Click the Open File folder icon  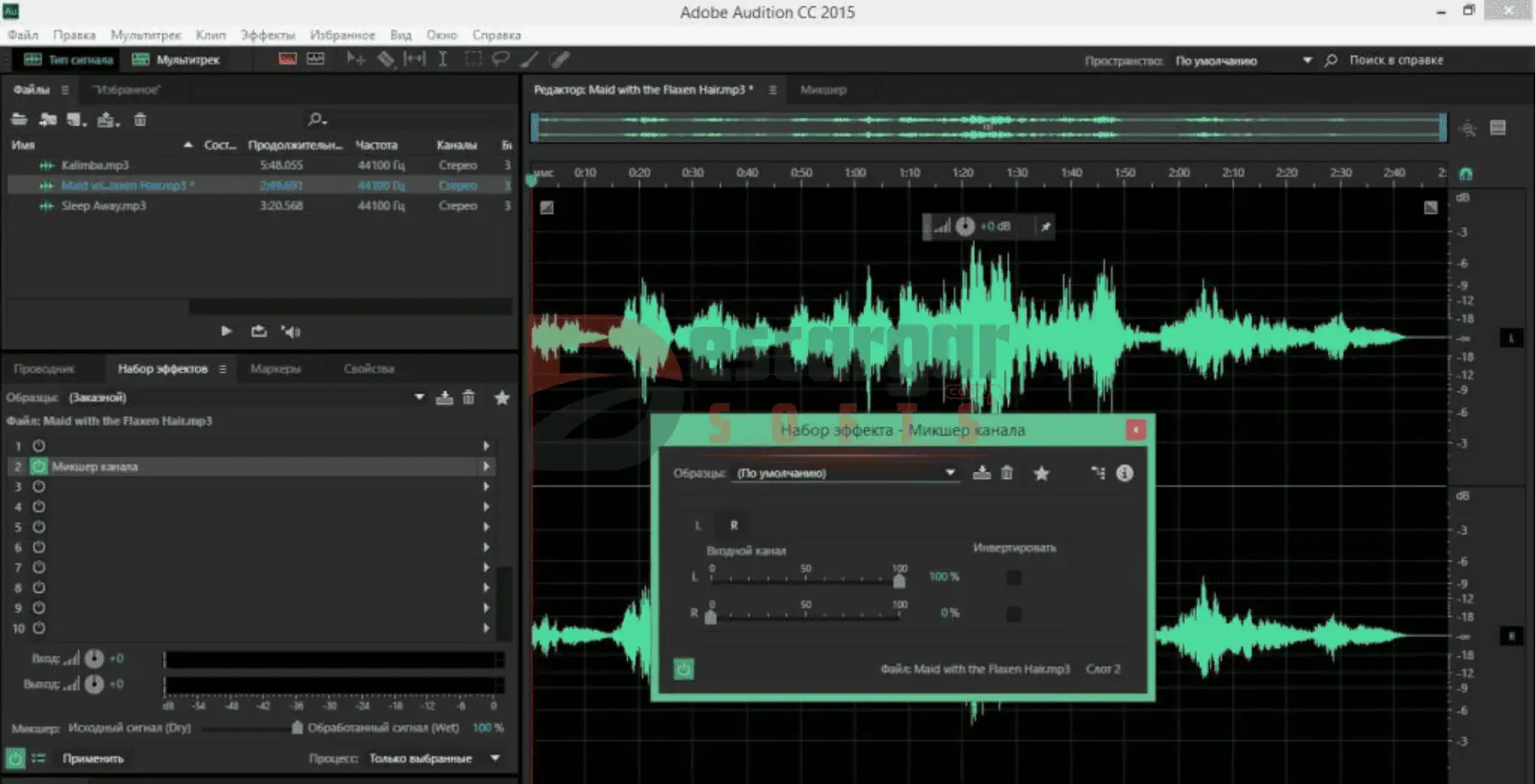tap(19, 120)
